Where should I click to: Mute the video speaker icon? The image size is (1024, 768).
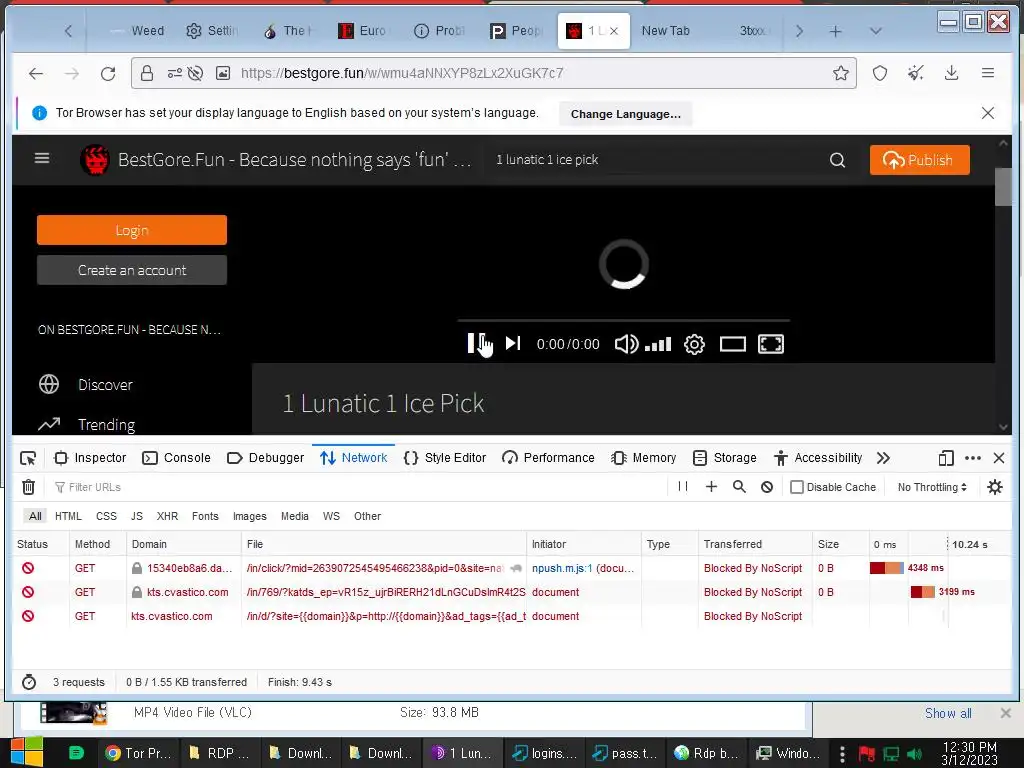point(626,344)
